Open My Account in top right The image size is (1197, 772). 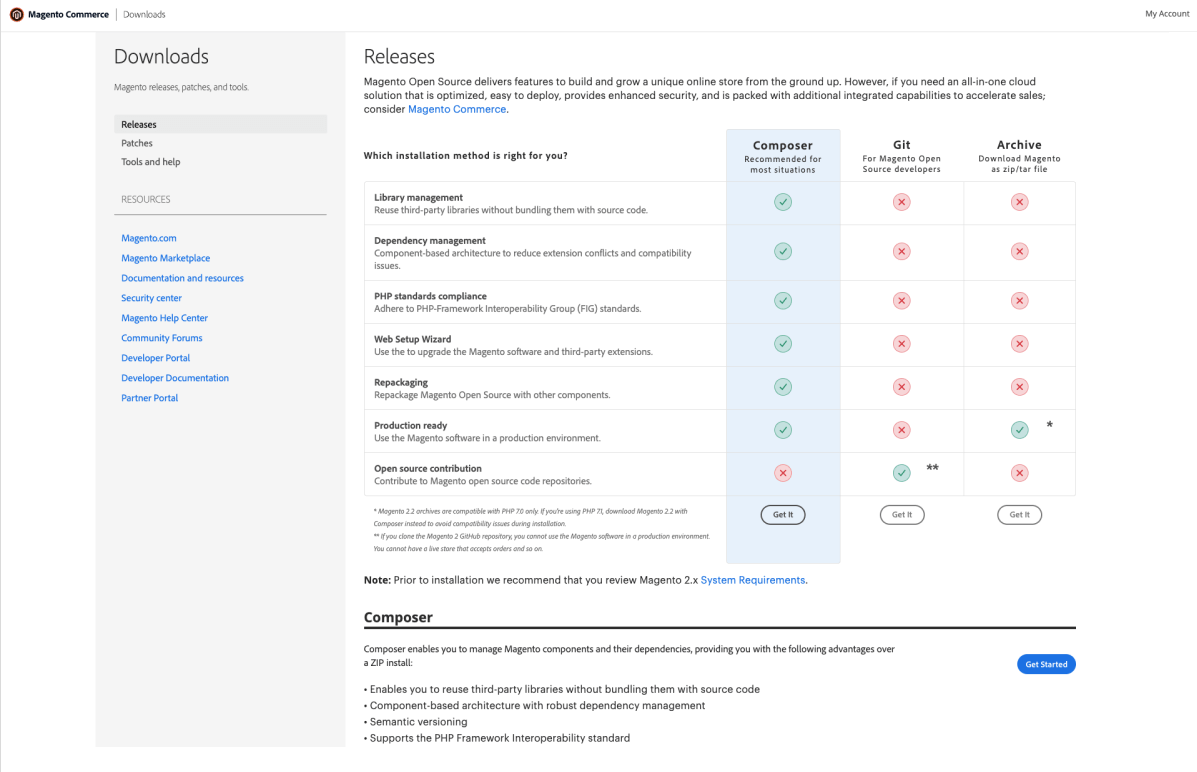1166,14
